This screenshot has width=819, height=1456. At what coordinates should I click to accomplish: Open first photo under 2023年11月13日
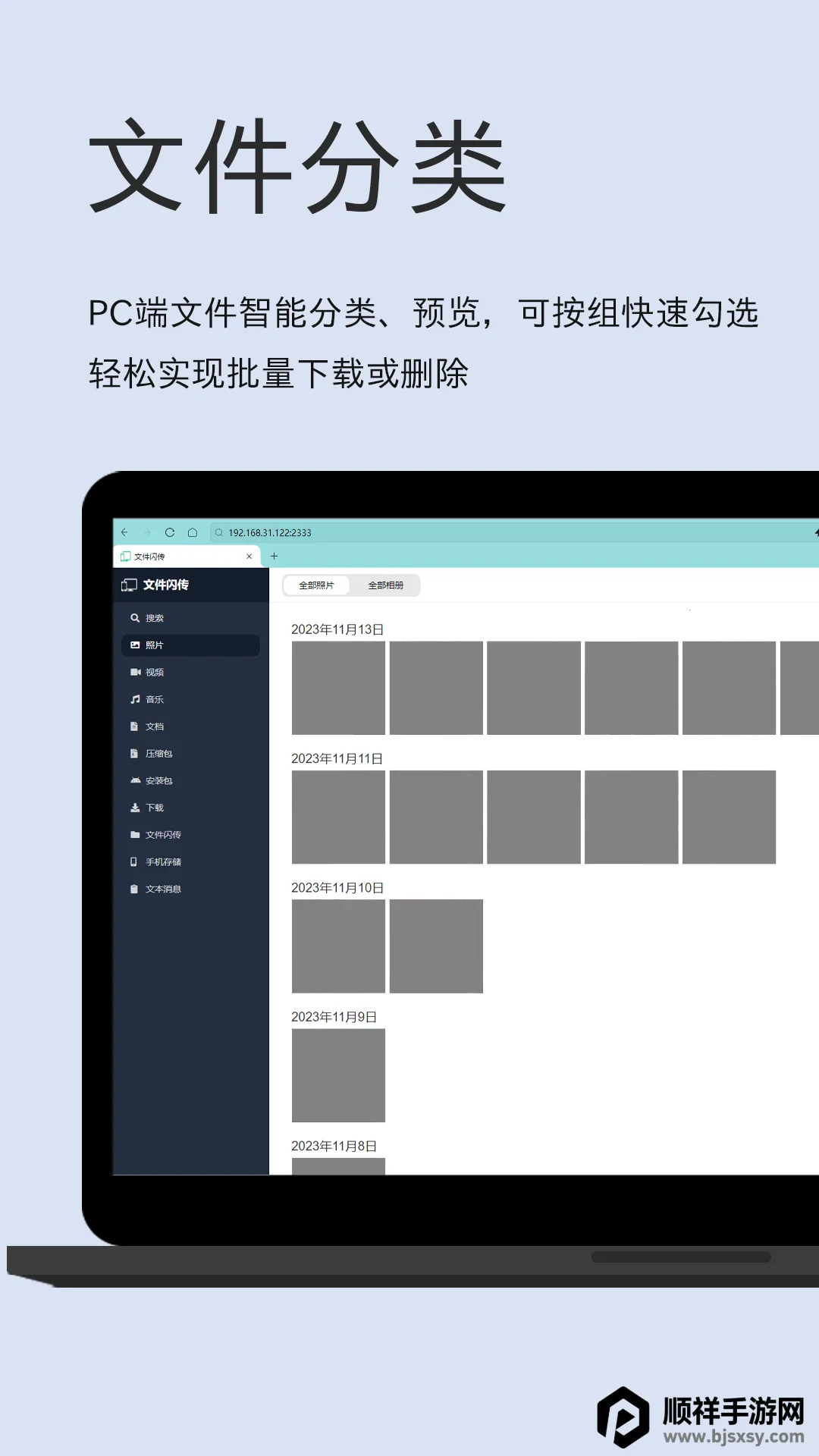[x=338, y=688]
